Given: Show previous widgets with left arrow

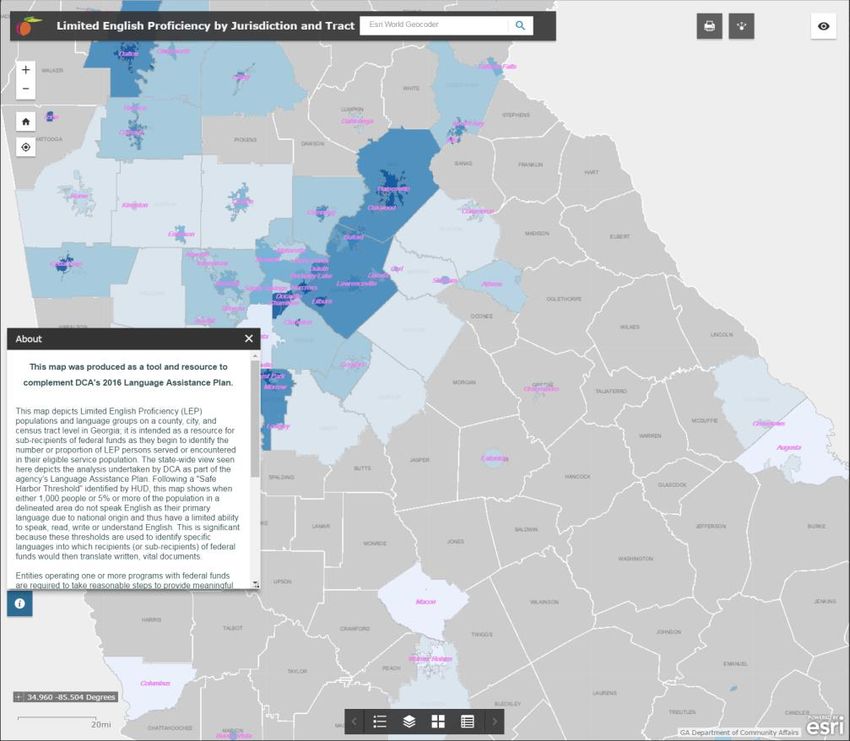Looking at the screenshot, I should pyautogui.click(x=354, y=721).
